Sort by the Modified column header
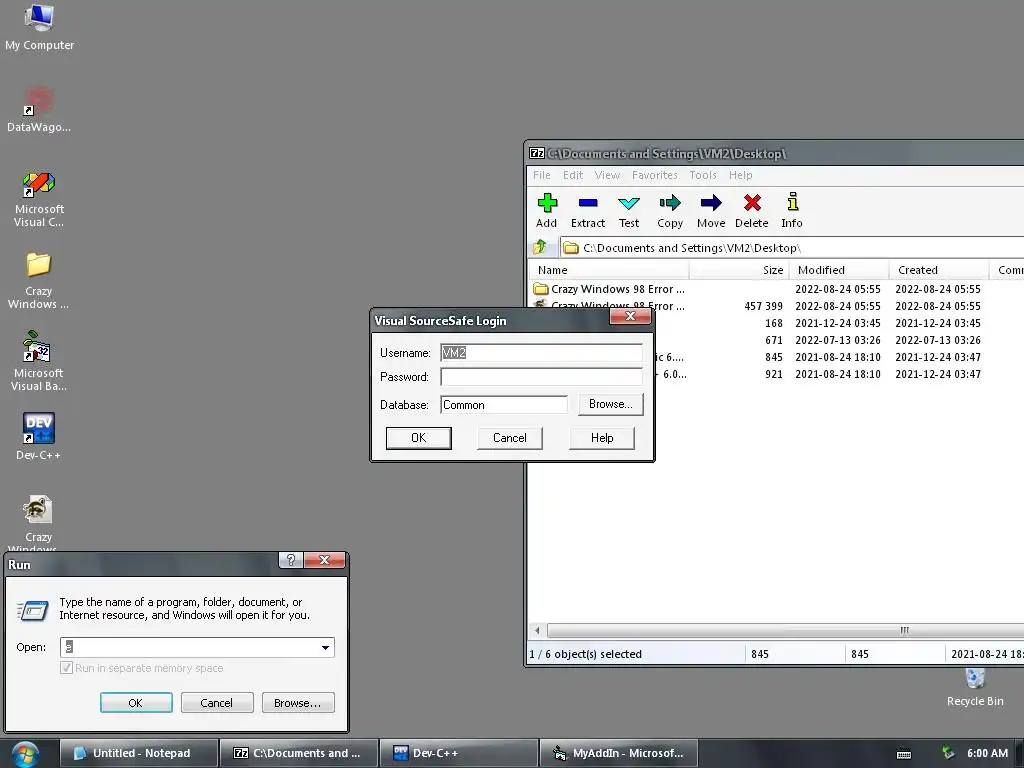 [839, 270]
